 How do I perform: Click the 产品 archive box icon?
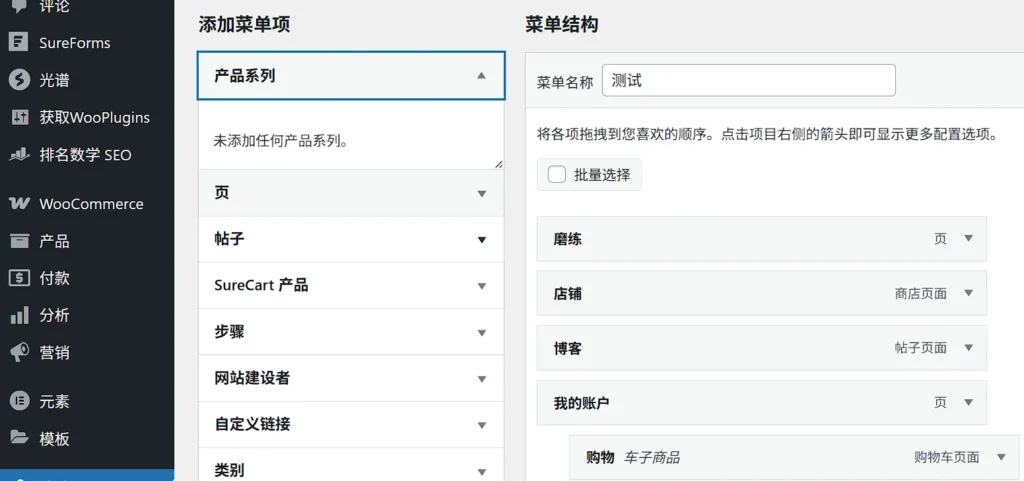[x=19, y=241]
